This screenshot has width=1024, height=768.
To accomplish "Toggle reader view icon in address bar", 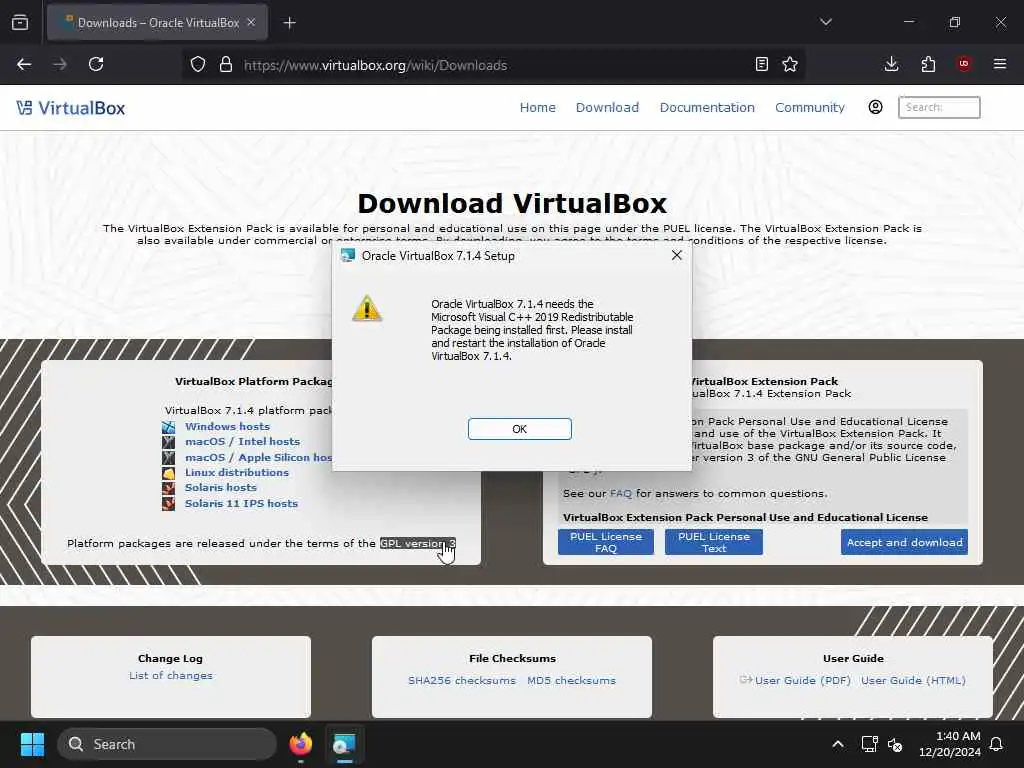I will 761,65.
